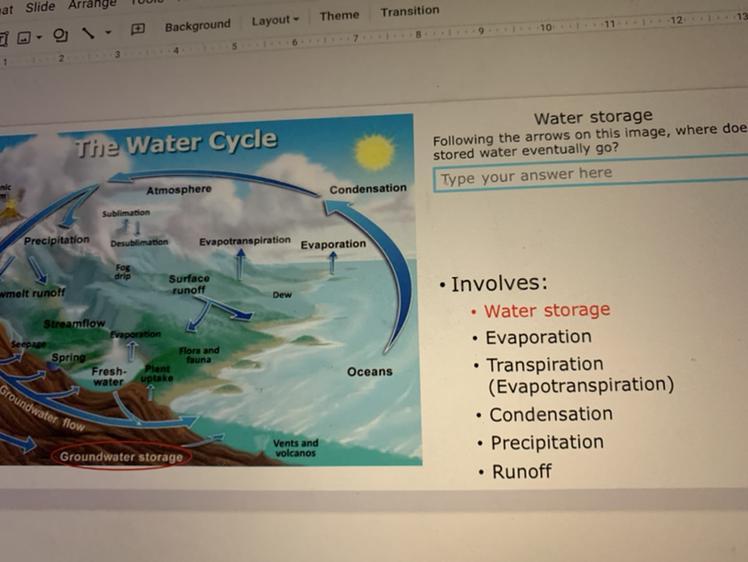748x562 pixels.
Task: Open the Layout dropdown
Action: [x=275, y=21]
